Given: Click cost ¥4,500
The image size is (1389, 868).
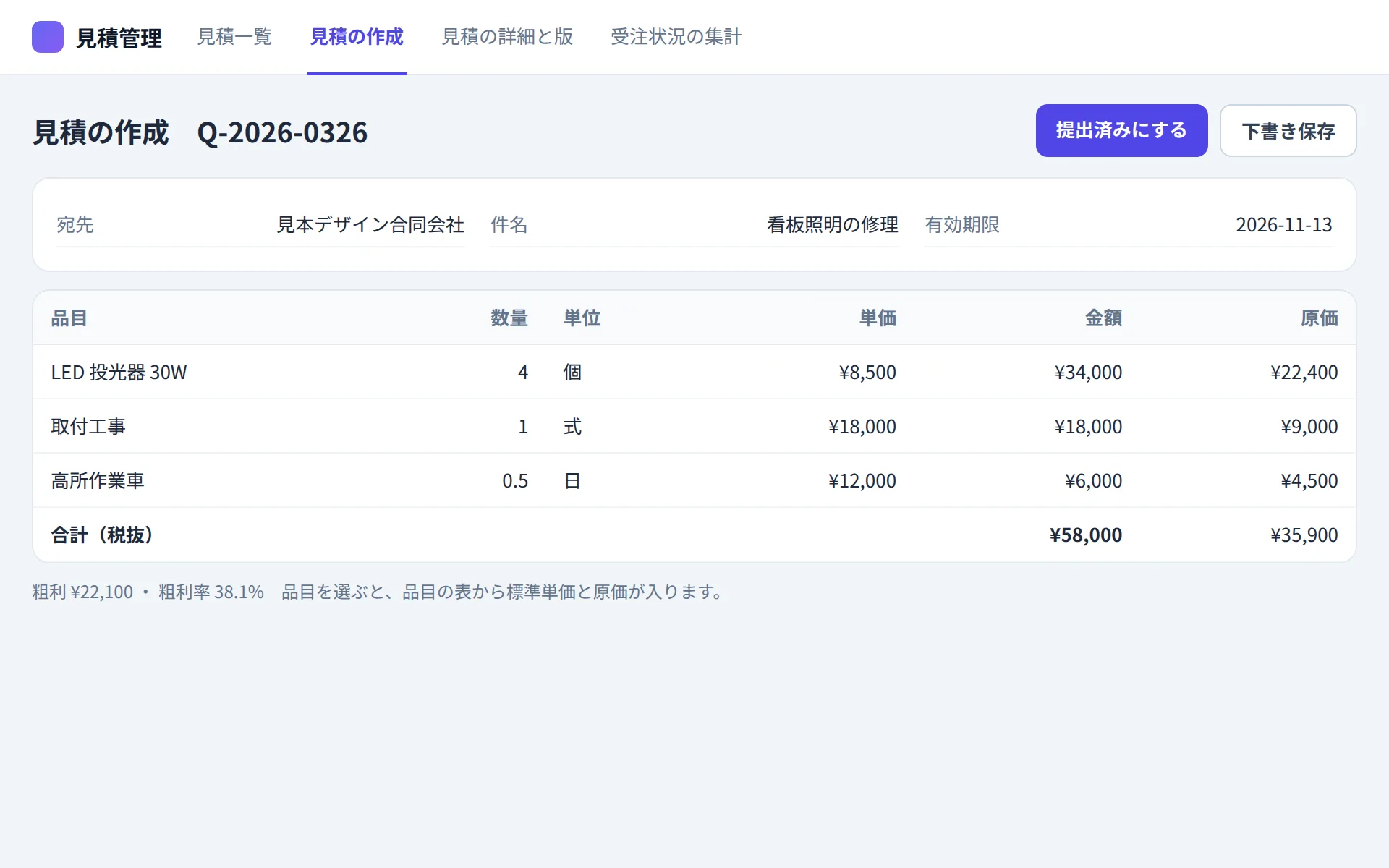Looking at the screenshot, I should pyautogui.click(x=1309, y=481).
